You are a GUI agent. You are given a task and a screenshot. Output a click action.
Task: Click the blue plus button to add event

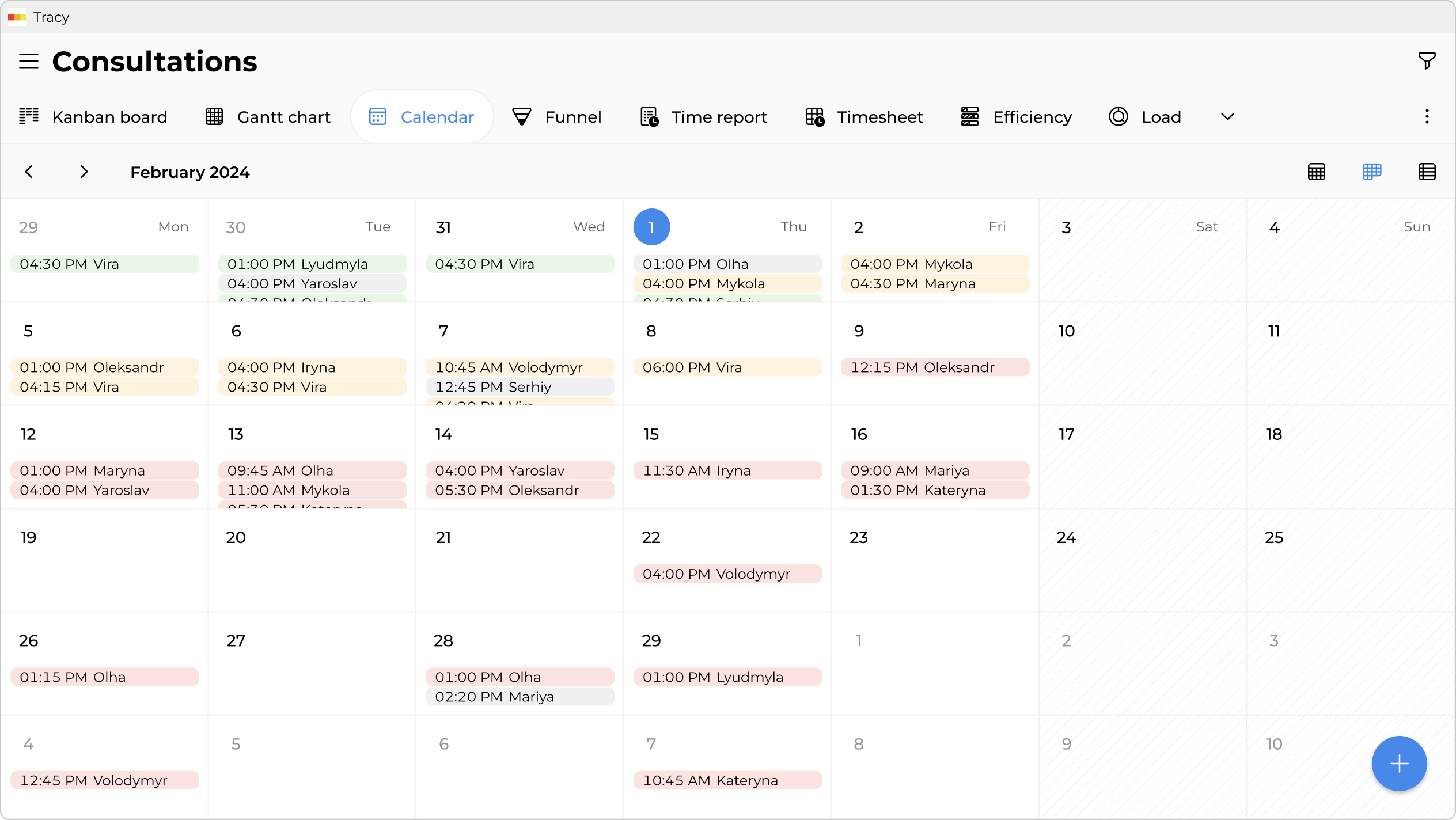[1398, 764]
